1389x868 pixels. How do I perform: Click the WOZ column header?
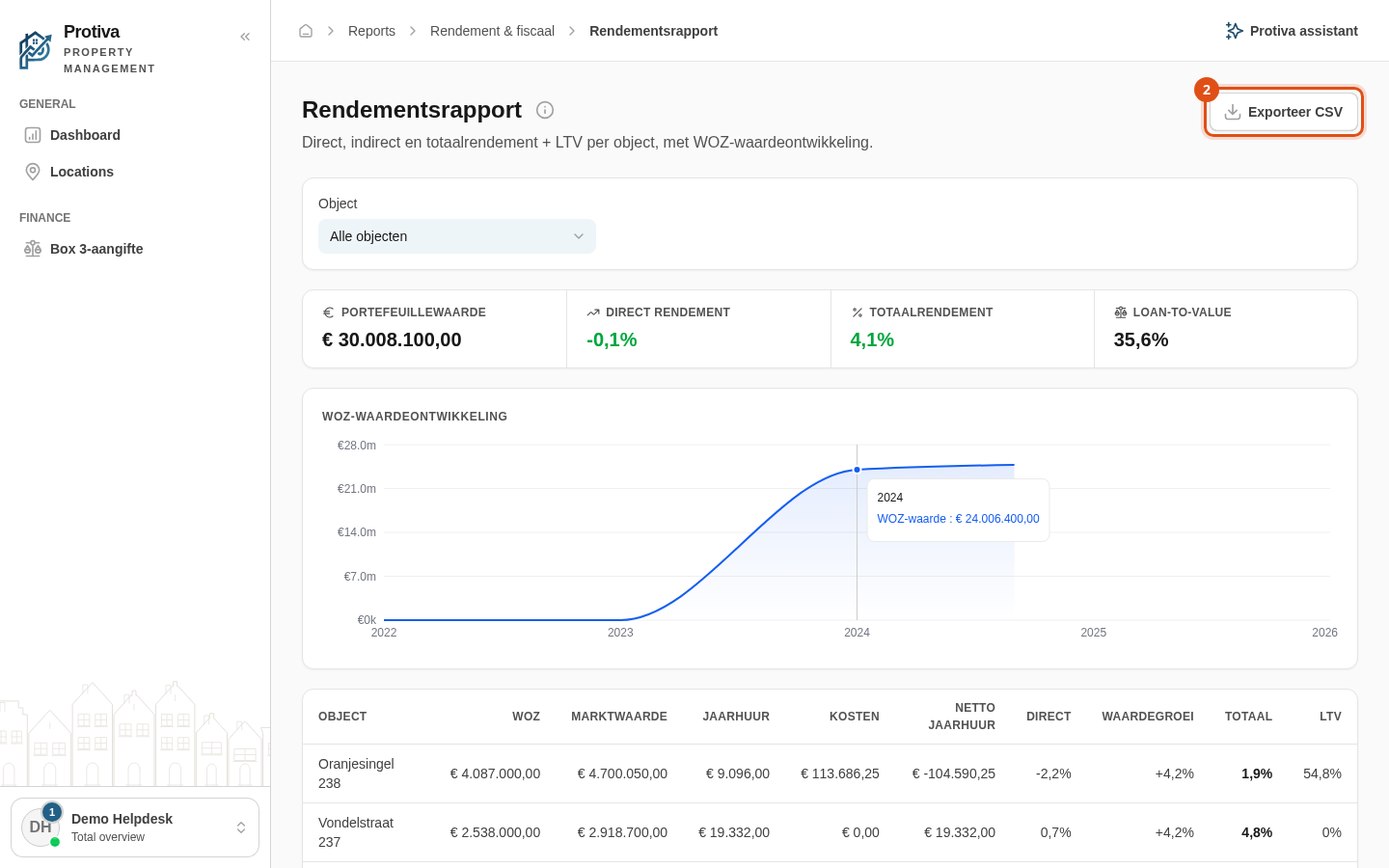tap(526, 717)
